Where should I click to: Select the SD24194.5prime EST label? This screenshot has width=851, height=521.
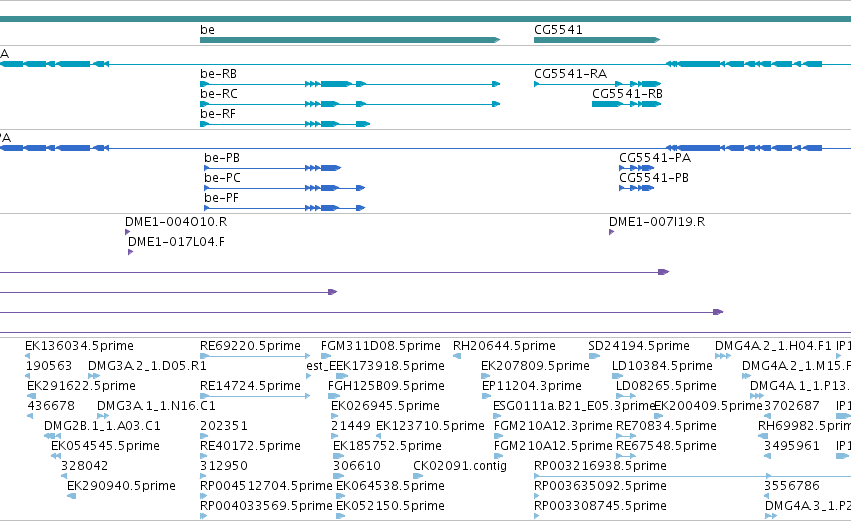(x=639, y=346)
